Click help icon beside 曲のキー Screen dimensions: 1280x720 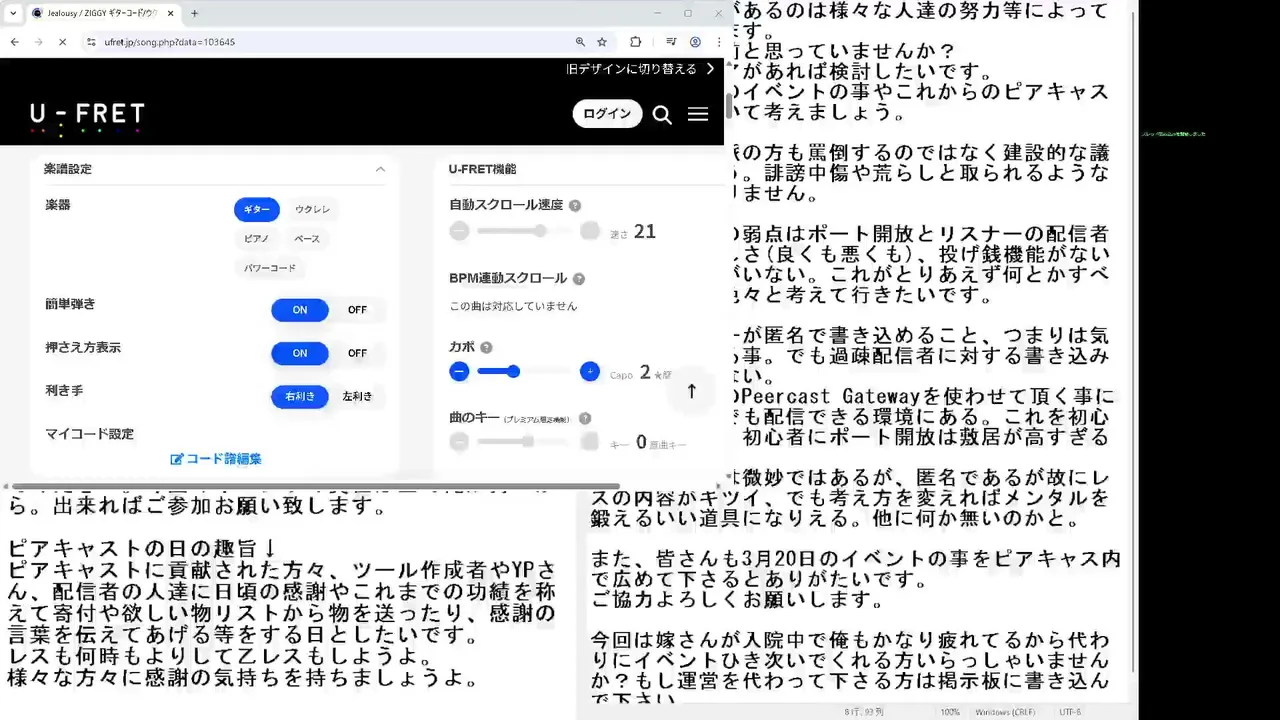pyautogui.click(x=585, y=419)
